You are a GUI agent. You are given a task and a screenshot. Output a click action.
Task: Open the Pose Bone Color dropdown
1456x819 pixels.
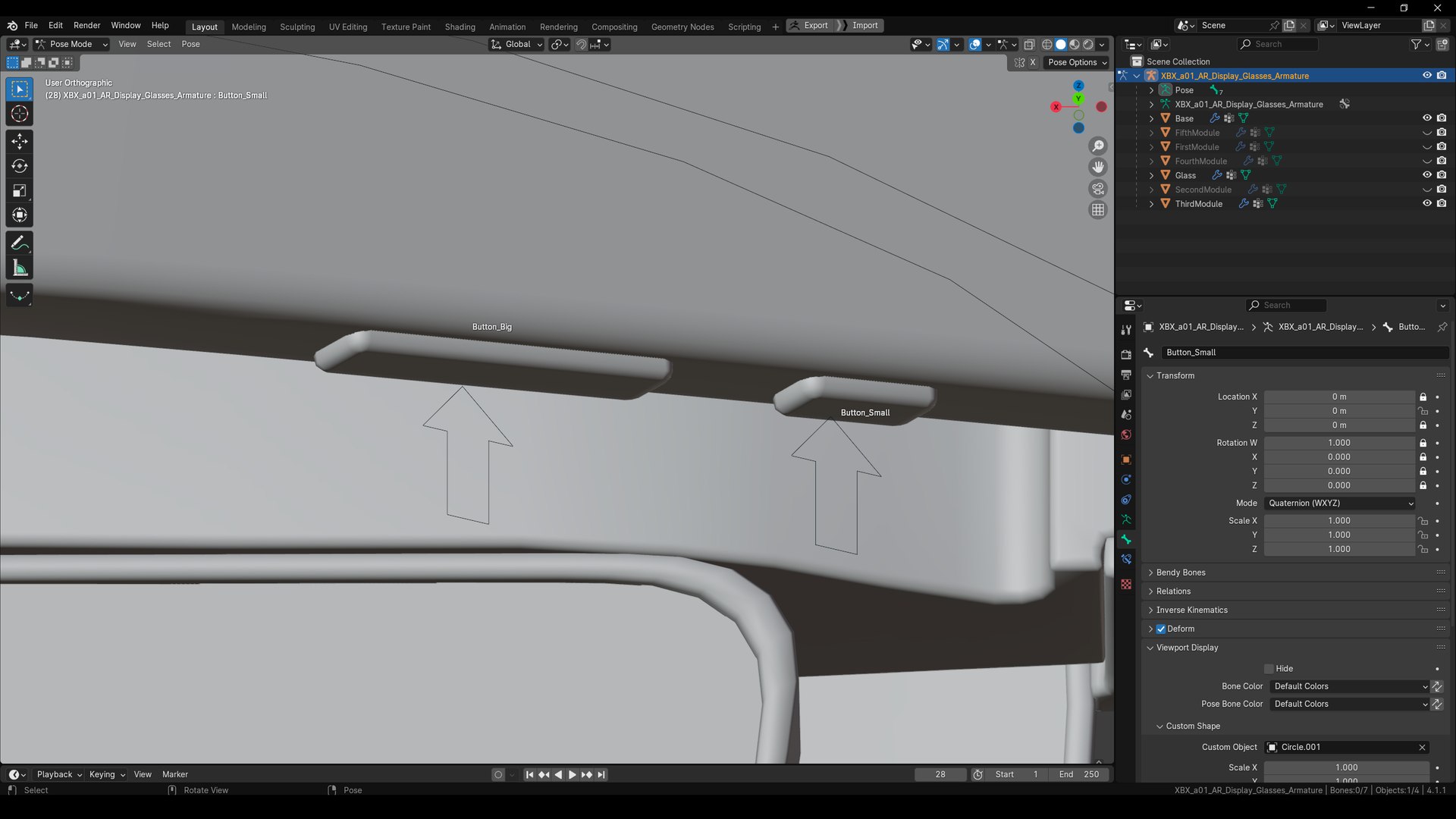tap(1349, 704)
